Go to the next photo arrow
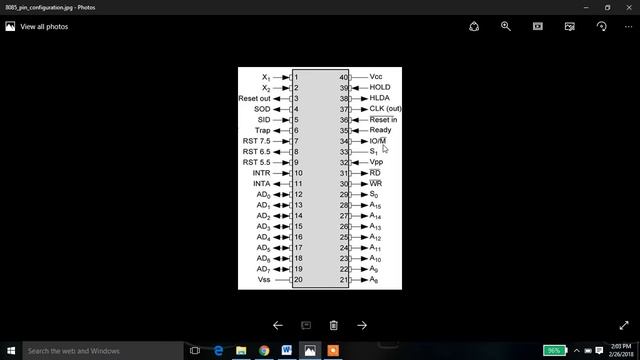Image resolution: width=640 pixels, height=360 pixels. (362, 325)
